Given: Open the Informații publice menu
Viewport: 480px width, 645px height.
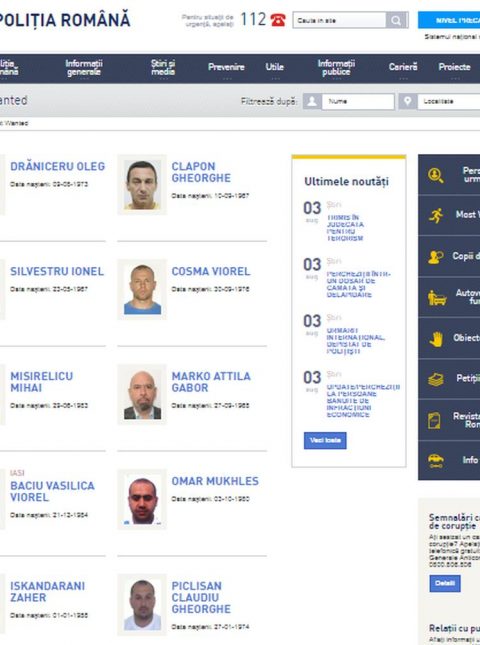Looking at the screenshot, I should [x=336, y=67].
